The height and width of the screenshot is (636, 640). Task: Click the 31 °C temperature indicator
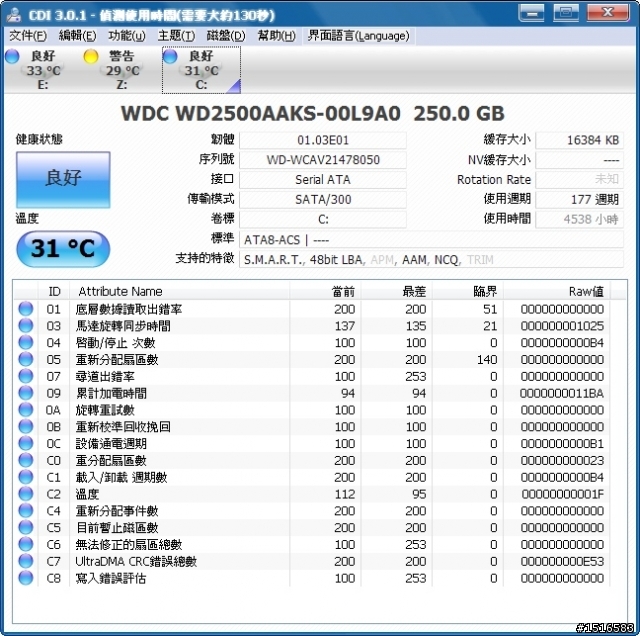point(63,249)
